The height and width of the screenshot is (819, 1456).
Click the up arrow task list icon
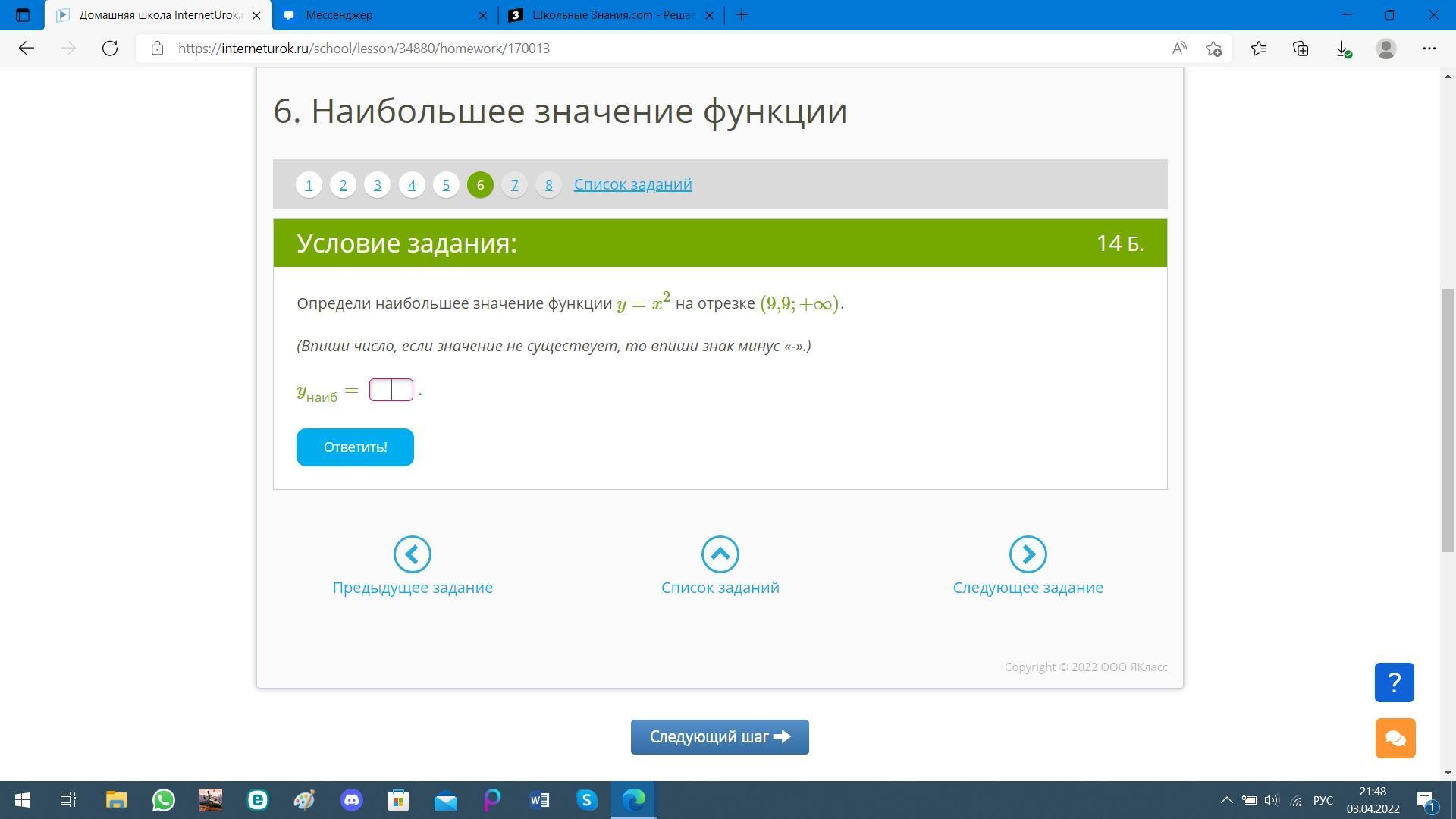pyautogui.click(x=720, y=554)
